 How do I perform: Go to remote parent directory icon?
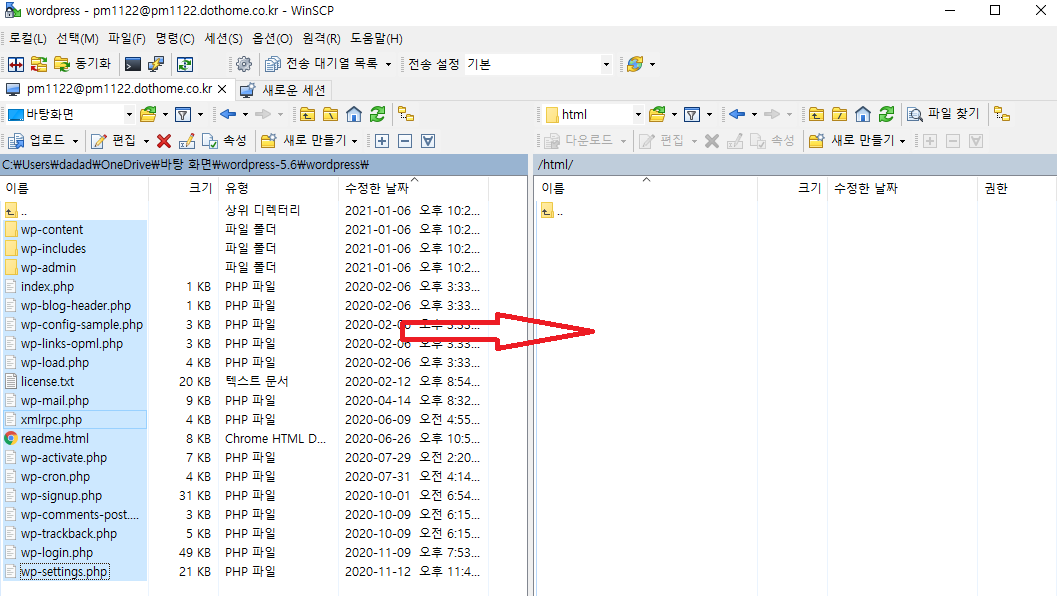816,115
